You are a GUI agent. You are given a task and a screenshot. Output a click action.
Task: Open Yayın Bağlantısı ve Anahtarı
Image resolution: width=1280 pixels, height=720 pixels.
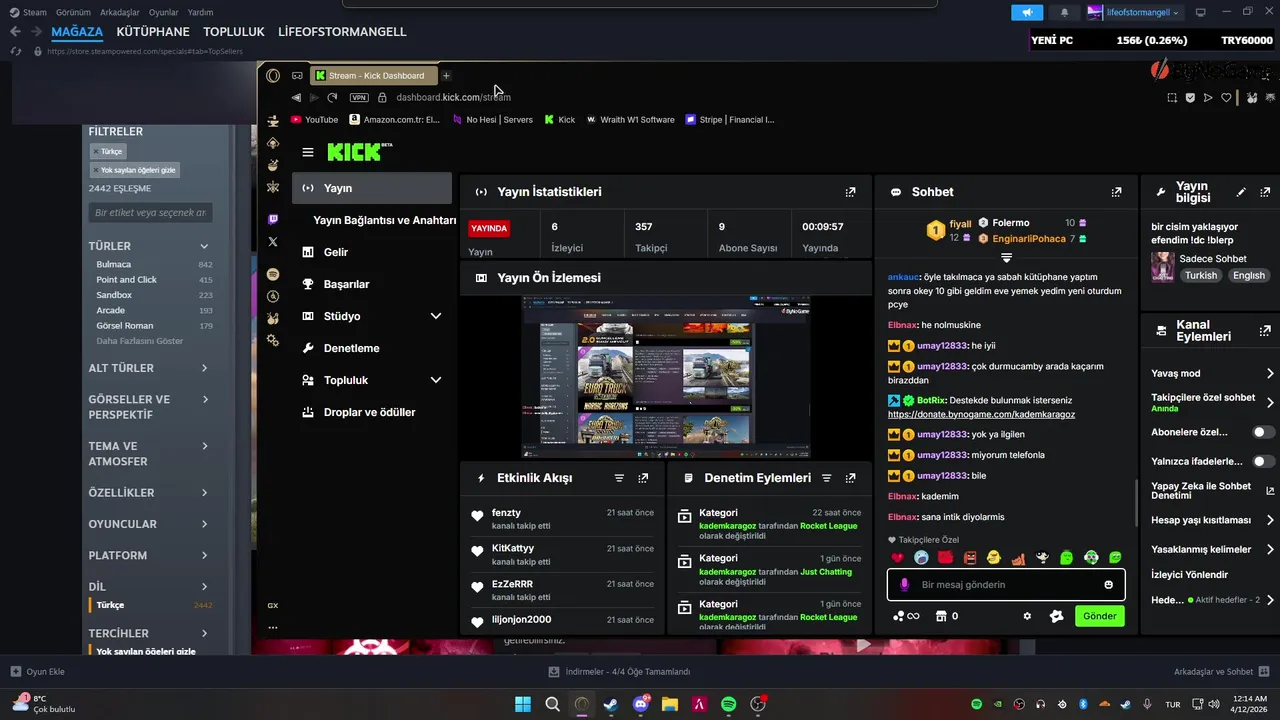(384, 220)
